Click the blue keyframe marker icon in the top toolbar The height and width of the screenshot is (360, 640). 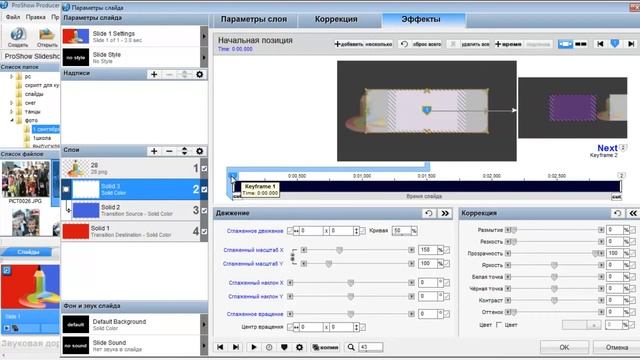point(615,44)
